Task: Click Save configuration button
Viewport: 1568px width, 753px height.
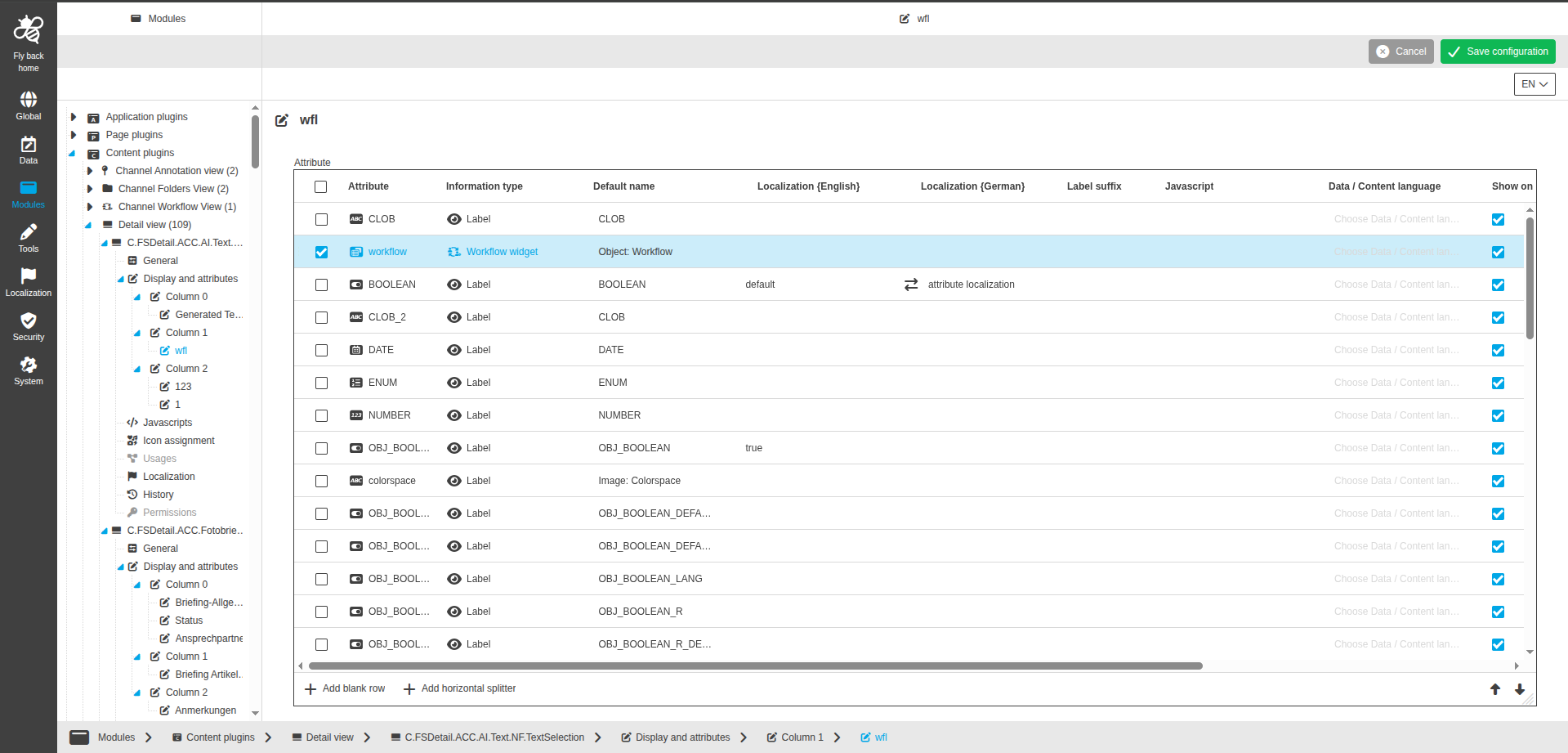Action: click(1498, 52)
